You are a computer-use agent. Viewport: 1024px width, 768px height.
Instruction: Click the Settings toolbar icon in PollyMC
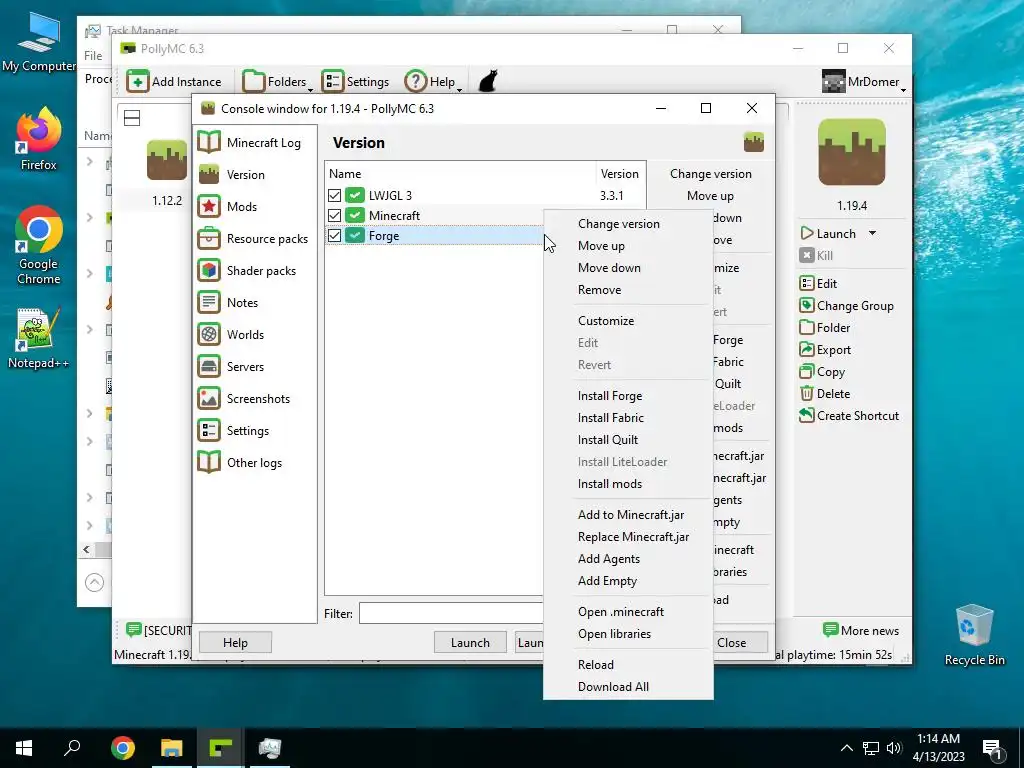click(332, 82)
